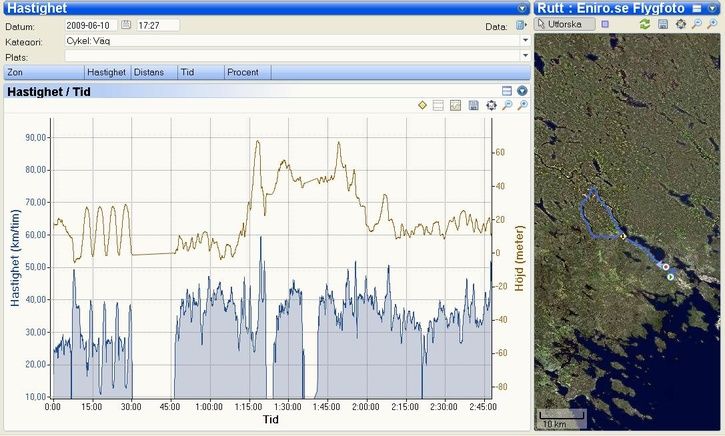This screenshot has width=725, height=436.
Task: Click the green refresh map icon
Action: tap(645, 23)
